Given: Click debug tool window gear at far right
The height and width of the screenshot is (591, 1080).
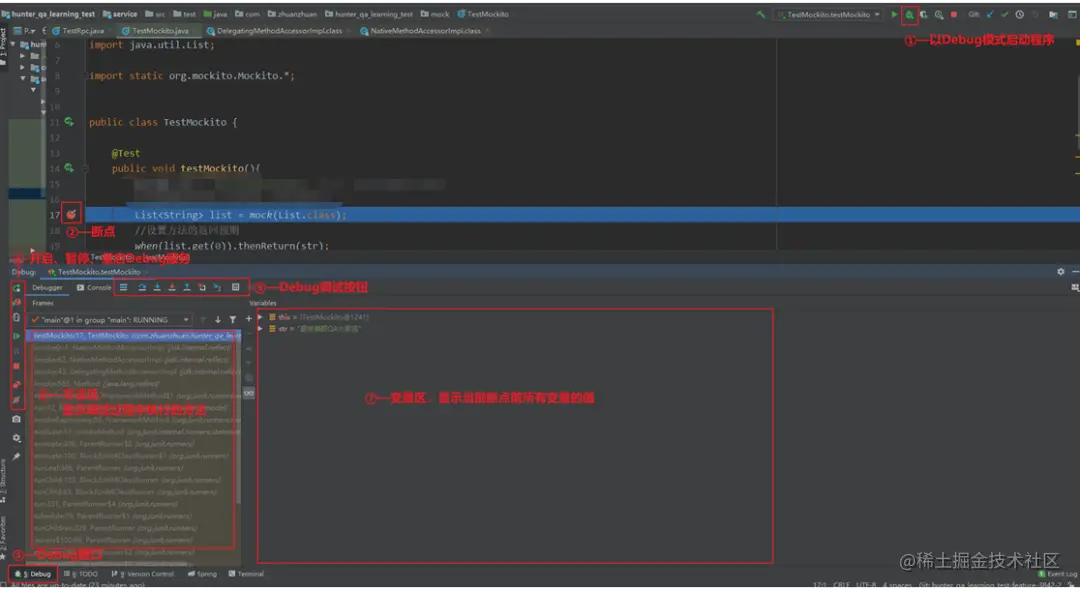Looking at the screenshot, I should [1061, 272].
